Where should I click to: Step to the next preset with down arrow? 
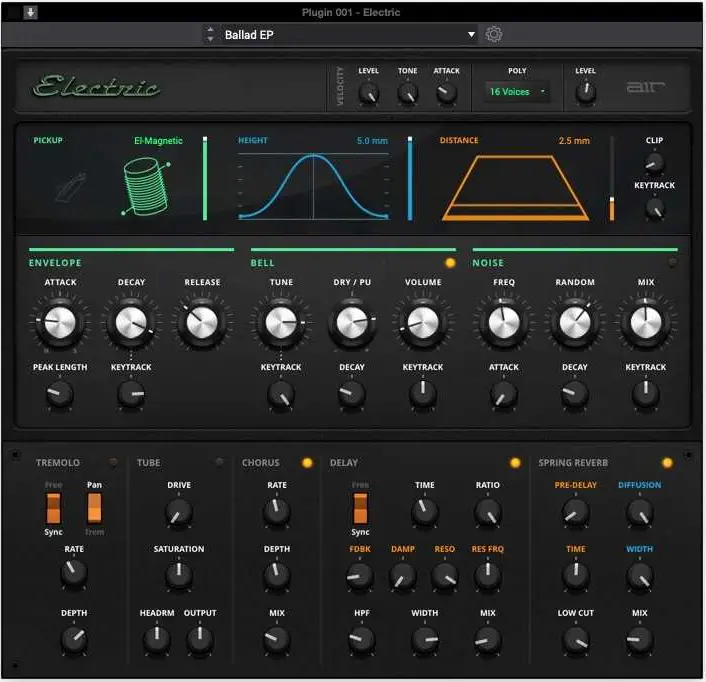pos(210,40)
